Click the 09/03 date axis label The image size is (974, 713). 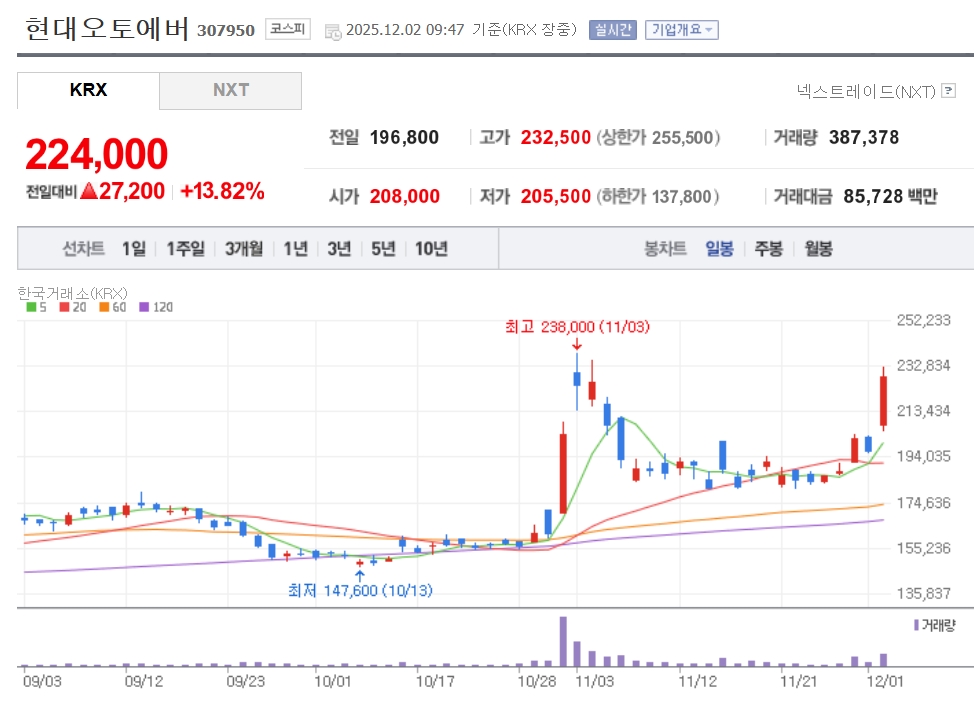[x=42, y=681]
